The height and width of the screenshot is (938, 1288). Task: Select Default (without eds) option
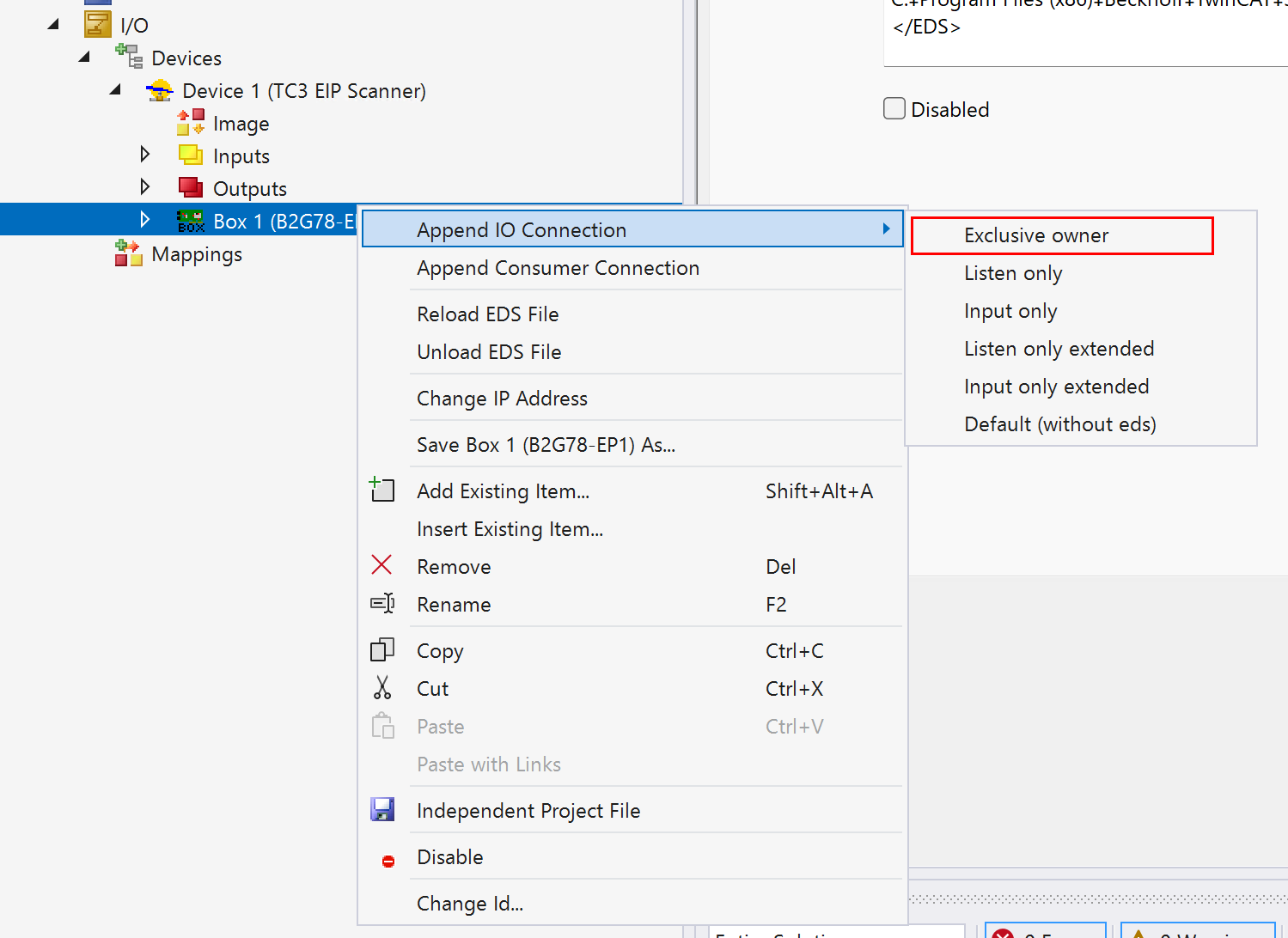[1059, 424]
